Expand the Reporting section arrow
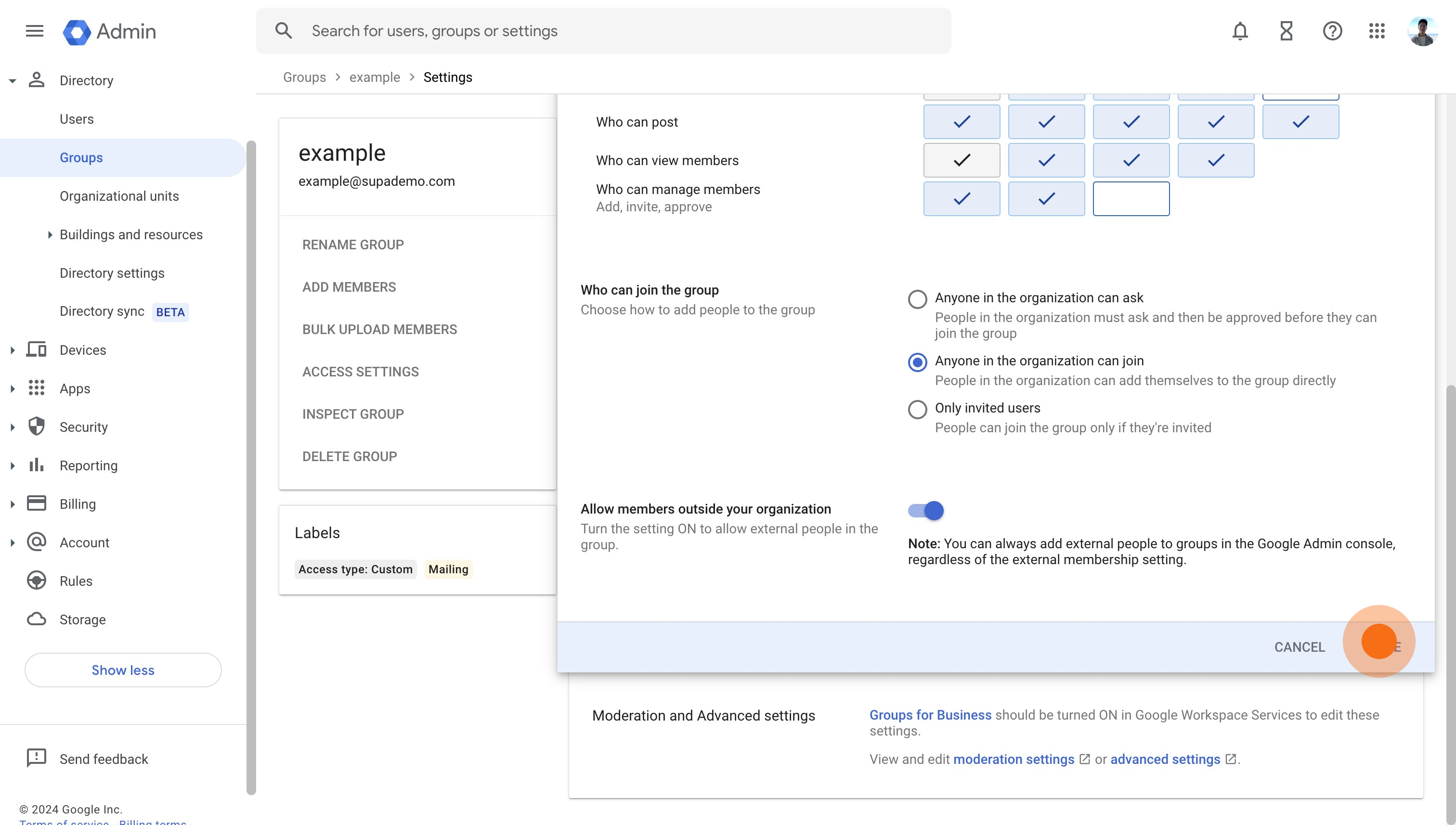Viewport: 1456px width, 825px height. tap(12, 466)
